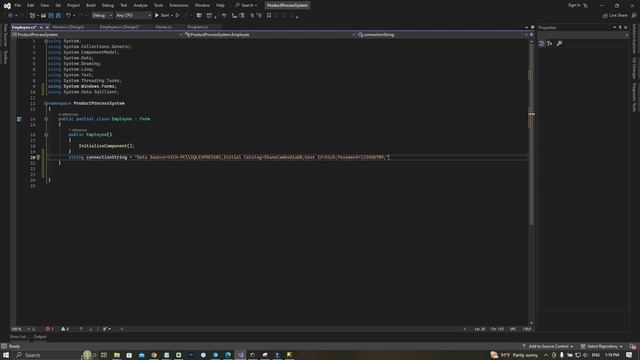
Task: Click the split editor icon above scrollbar
Action: tap(531, 35)
